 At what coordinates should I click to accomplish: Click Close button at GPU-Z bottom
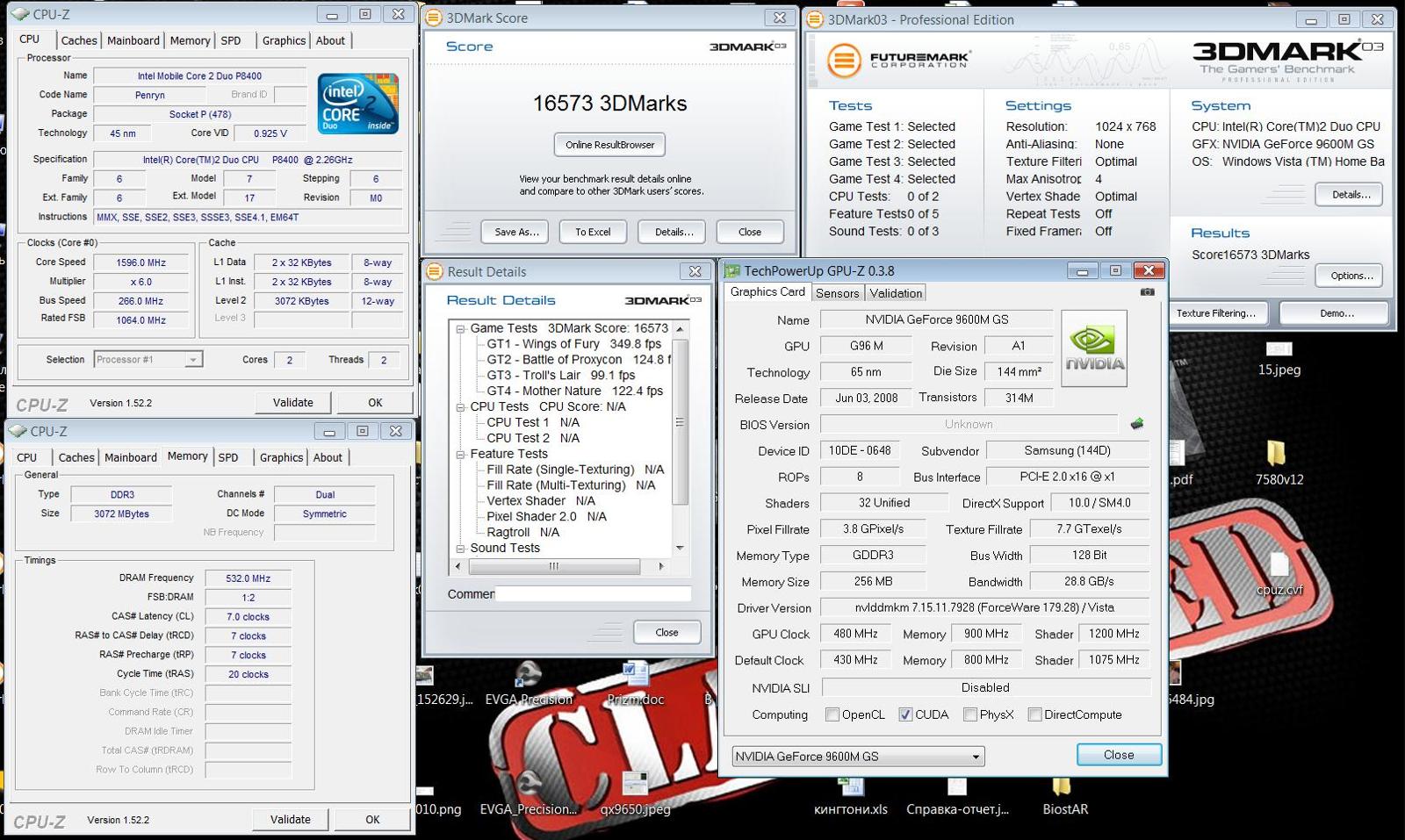(x=1119, y=755)
